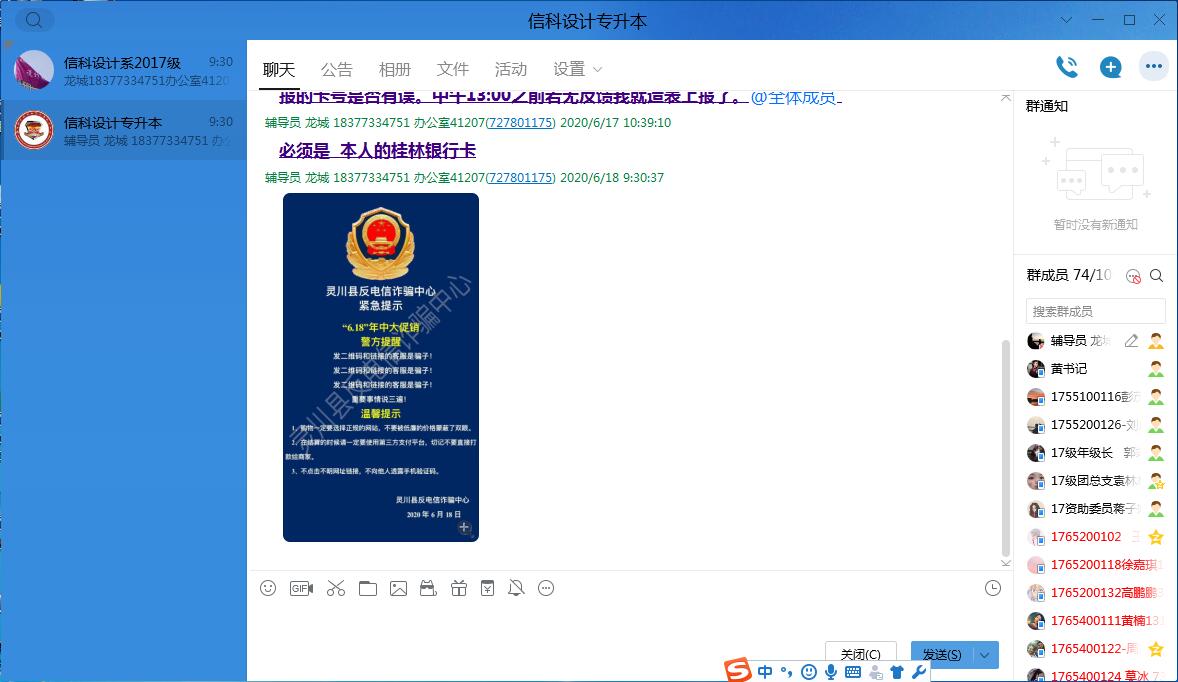Viewport: 1178px width, 682px height.
Task: Open the 活动 tab
Action: [x=511, y=69]
